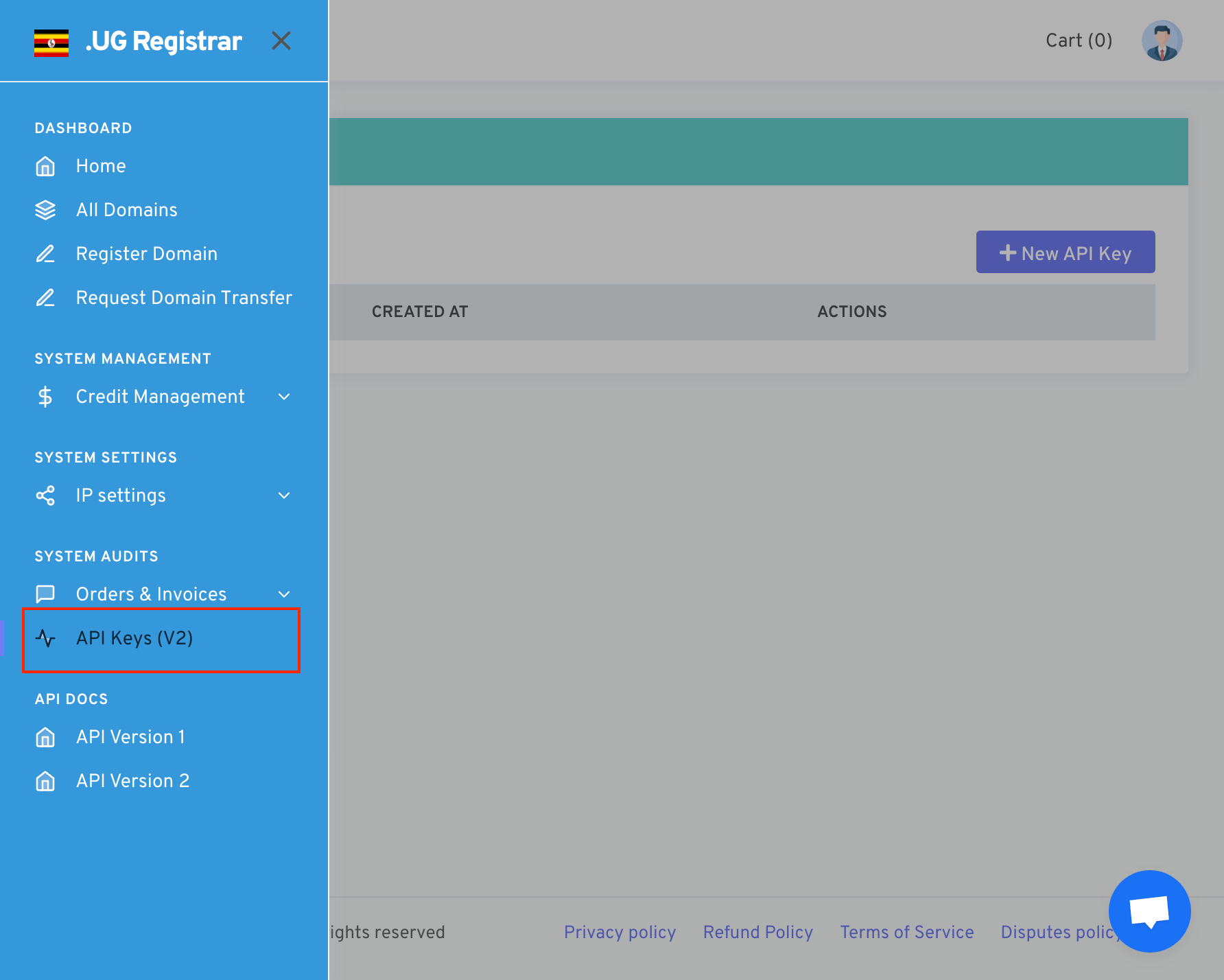Open the Refund Policy link
Screen dimensions: 1224x980
tap(758, 932)
